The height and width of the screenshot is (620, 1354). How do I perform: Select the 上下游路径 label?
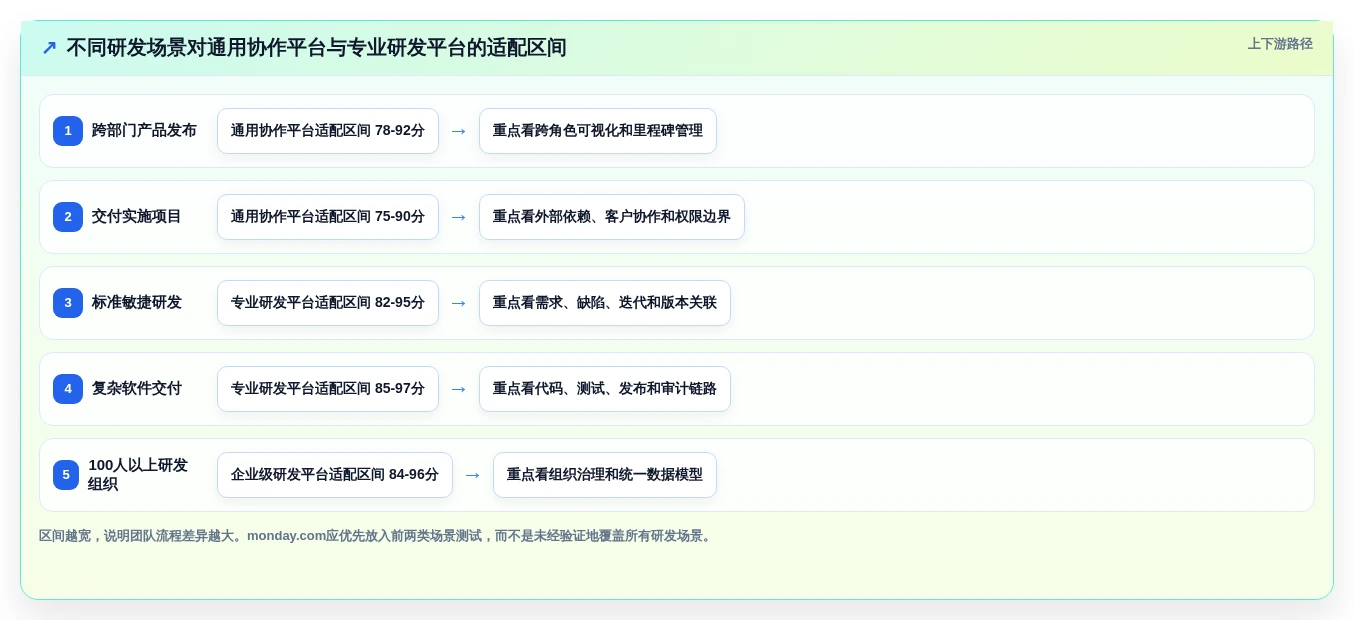pyautogui.click(x=1280, y=44)
